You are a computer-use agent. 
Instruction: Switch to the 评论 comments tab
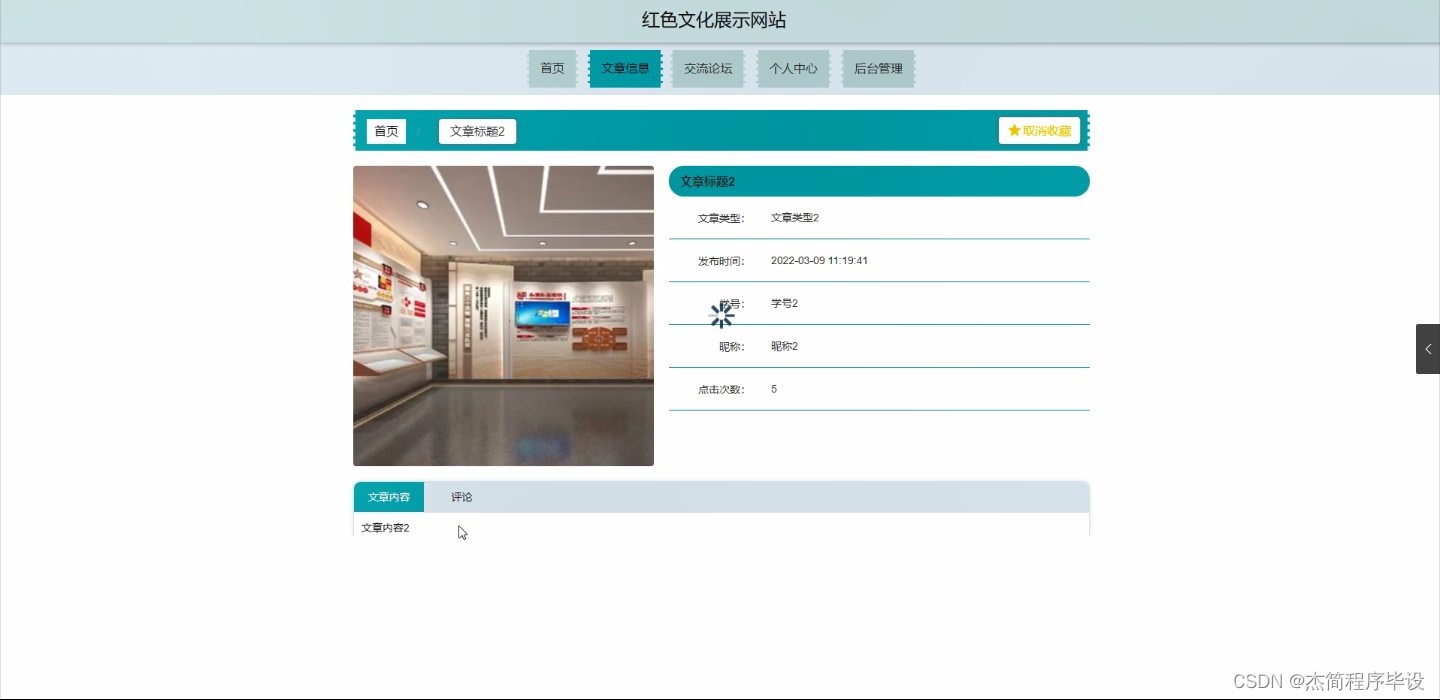pos(460,496)
